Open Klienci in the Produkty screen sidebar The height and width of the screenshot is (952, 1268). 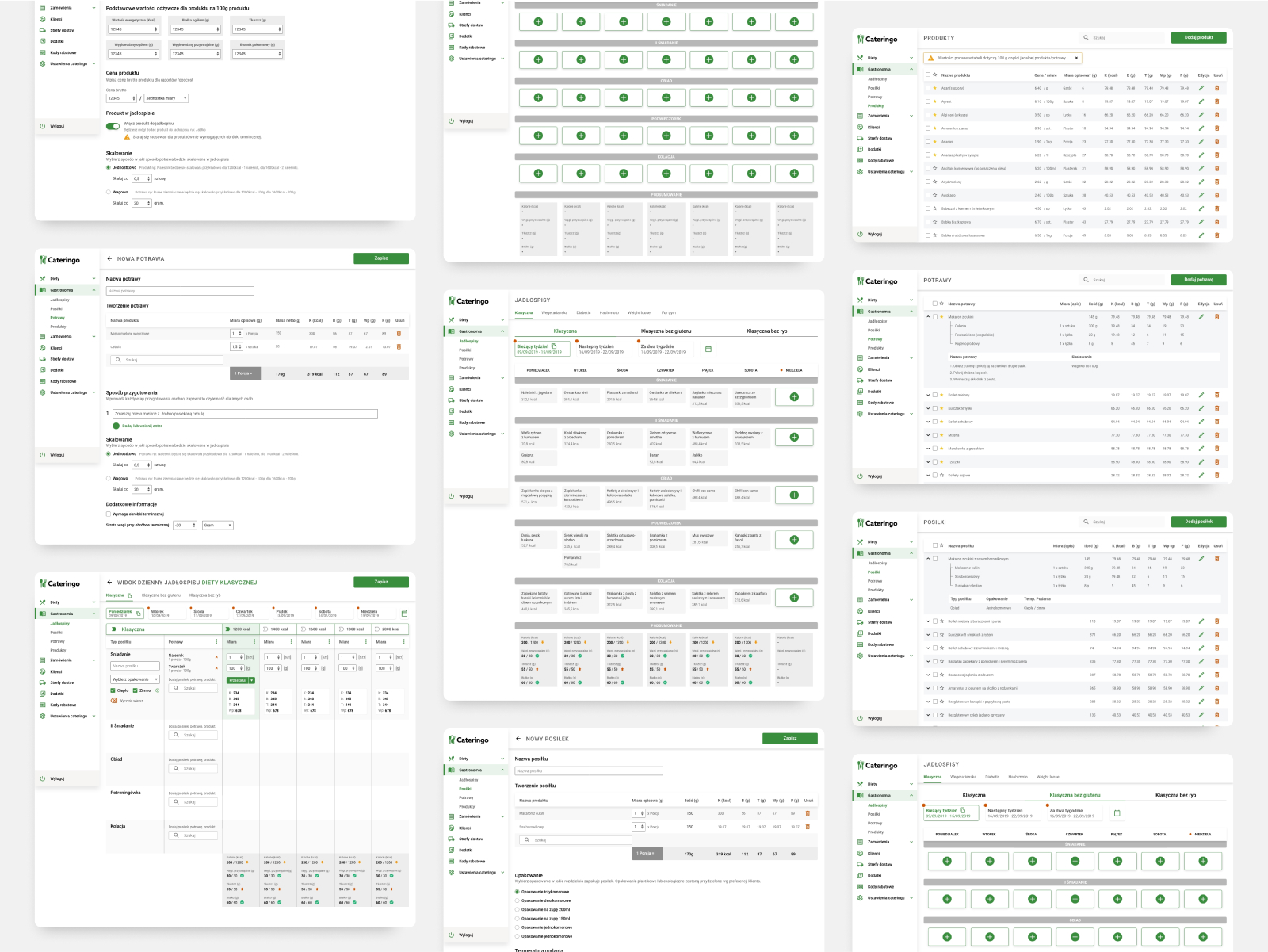873,127
